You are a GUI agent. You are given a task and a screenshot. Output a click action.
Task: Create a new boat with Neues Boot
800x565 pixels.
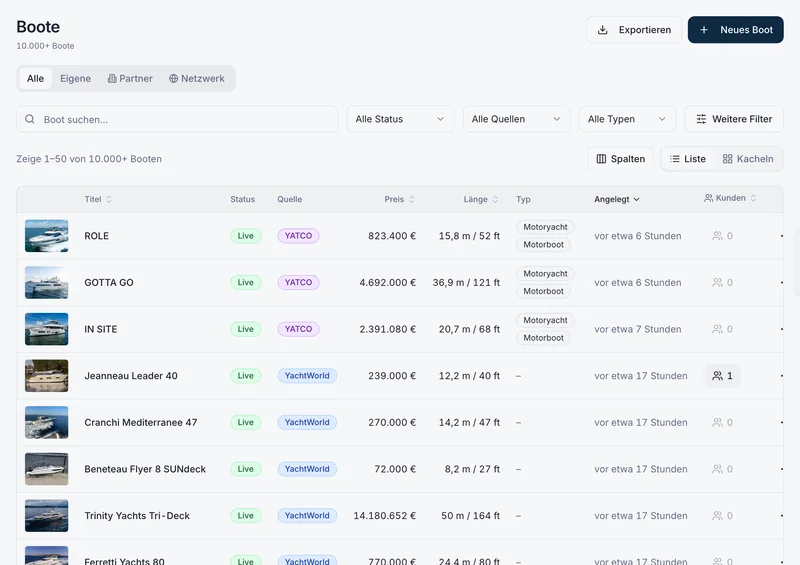pos(735,30)
